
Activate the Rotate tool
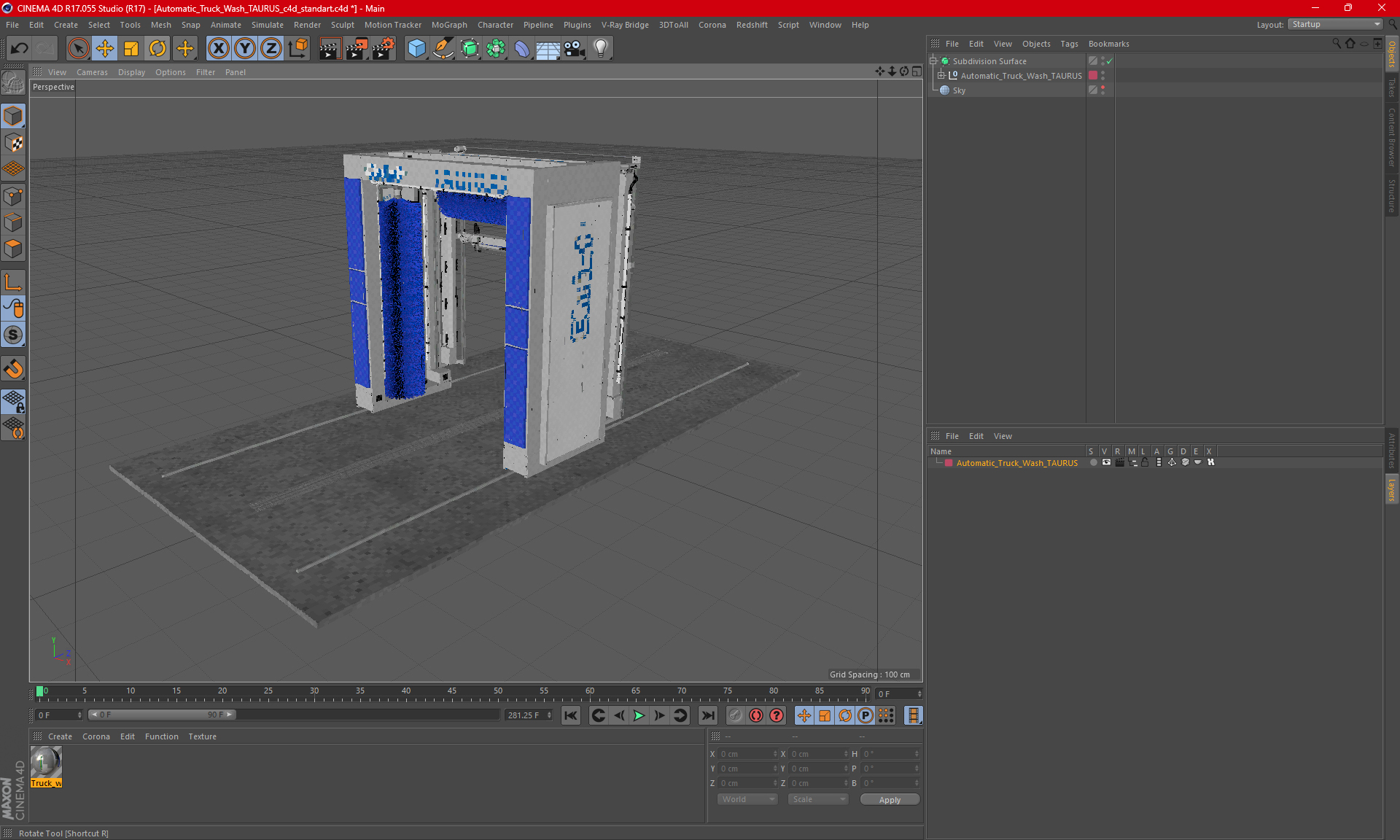(157, 49)
